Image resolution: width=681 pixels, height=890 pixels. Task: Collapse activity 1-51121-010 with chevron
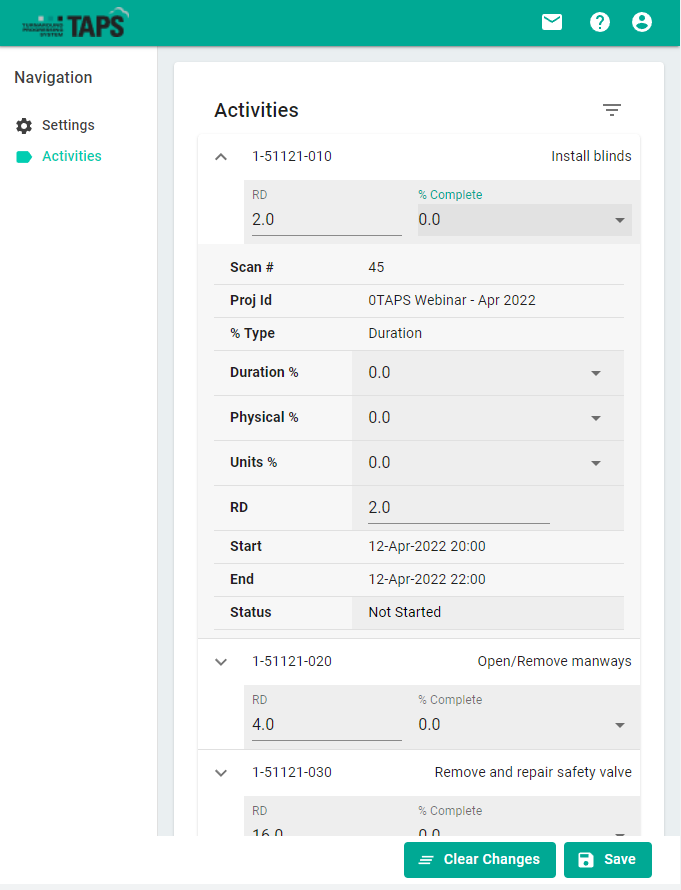pos(222,157)
